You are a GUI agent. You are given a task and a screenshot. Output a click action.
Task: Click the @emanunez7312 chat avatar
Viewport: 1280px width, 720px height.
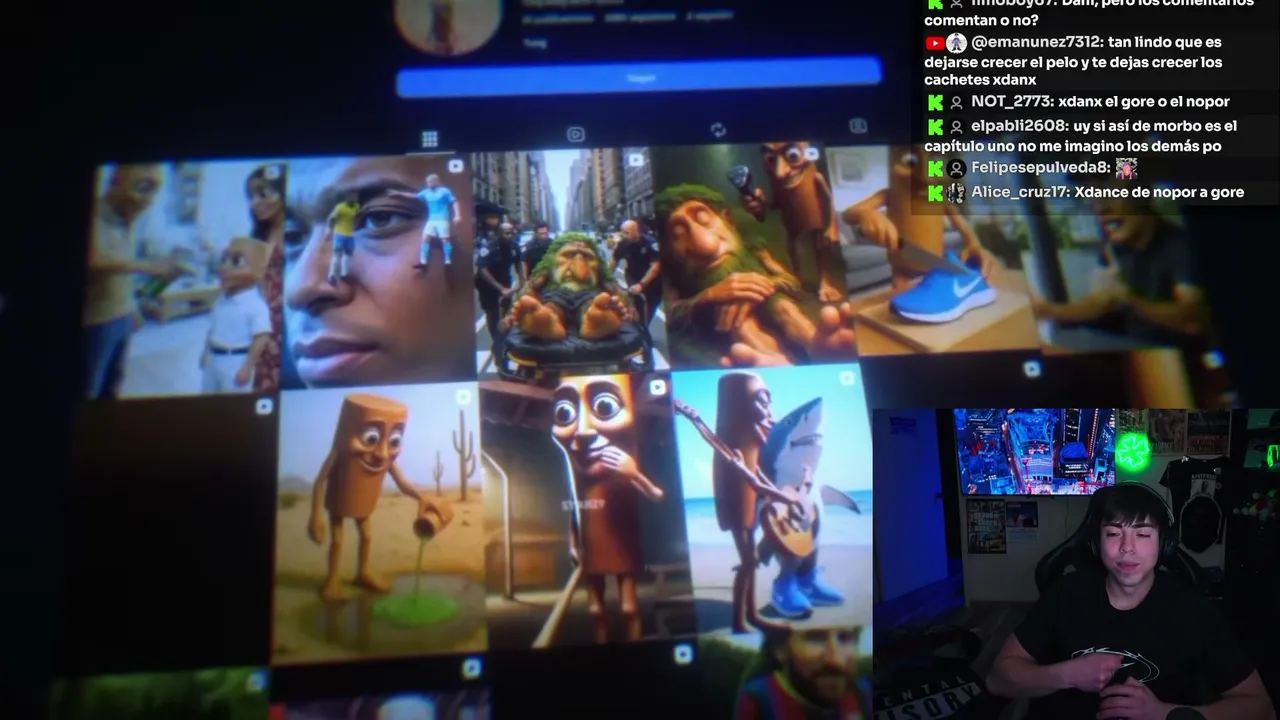[x=957, y=43]
